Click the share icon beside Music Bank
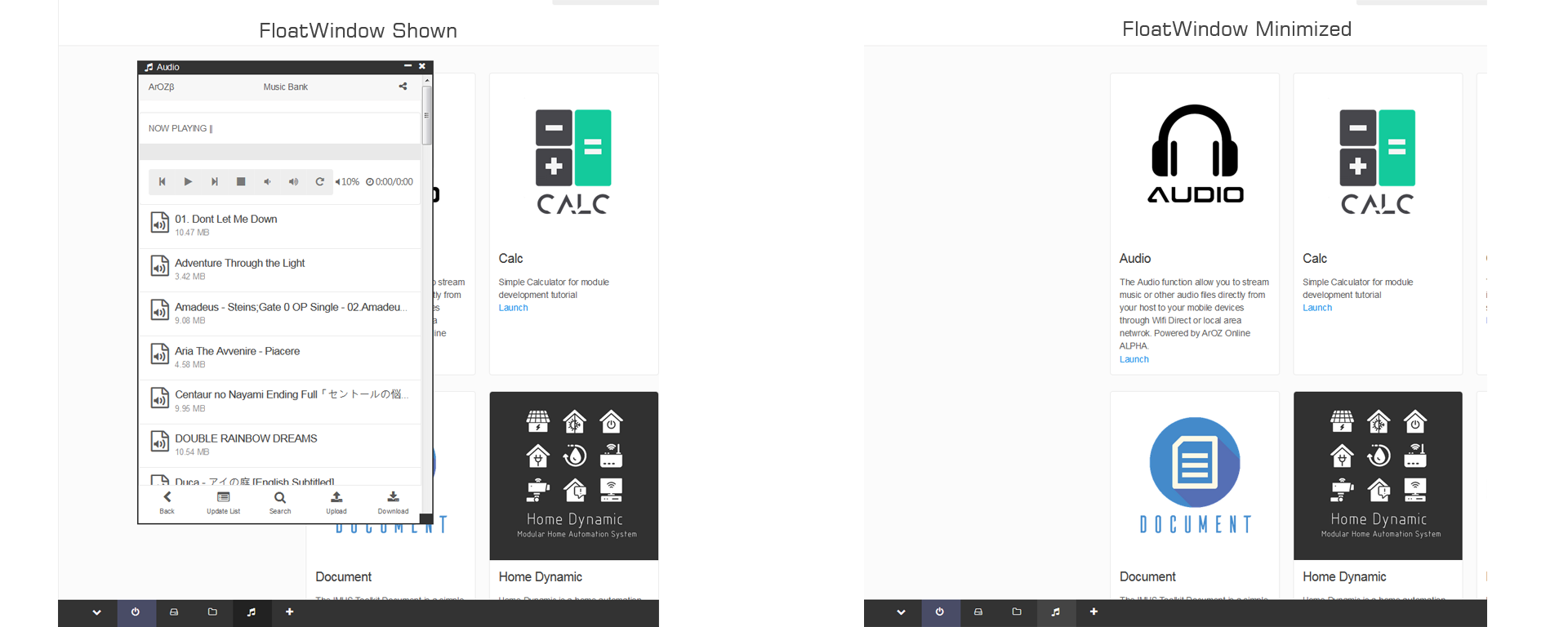The height and width of the screenshot is (627, 1568). 403,87
